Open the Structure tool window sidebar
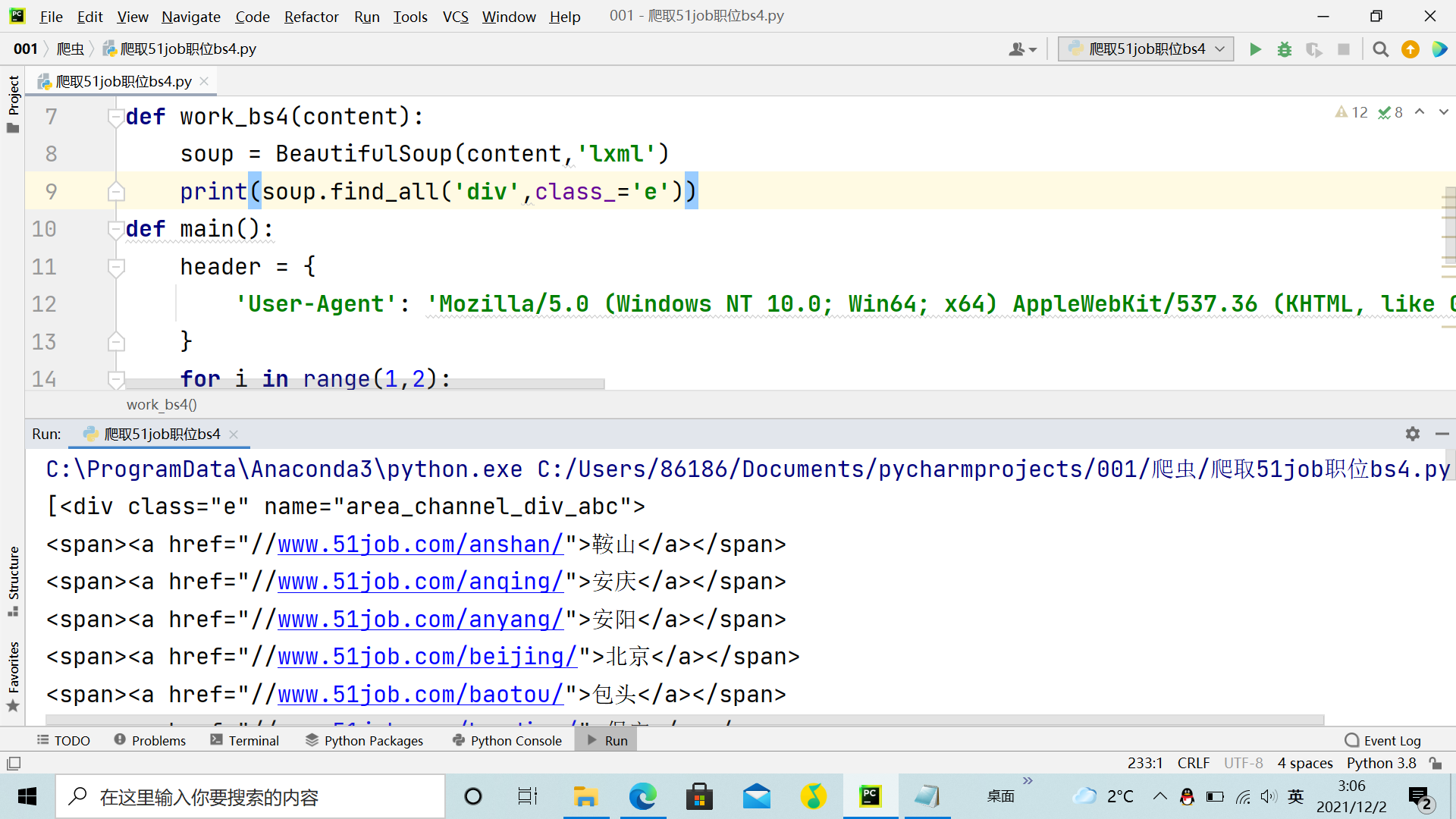1456x819 pixels. coord(13,581)
